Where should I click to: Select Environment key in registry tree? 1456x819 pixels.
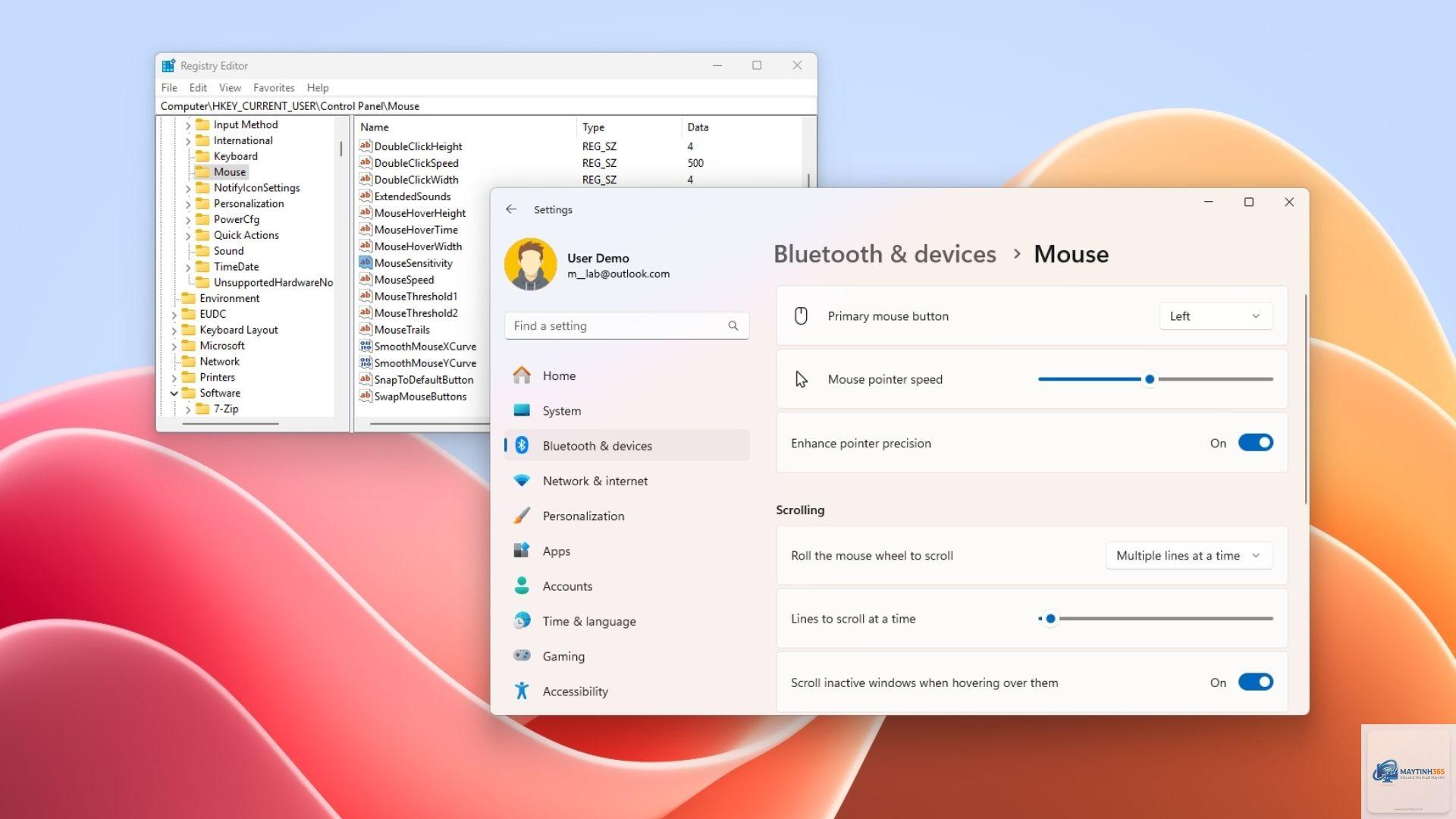221,299
